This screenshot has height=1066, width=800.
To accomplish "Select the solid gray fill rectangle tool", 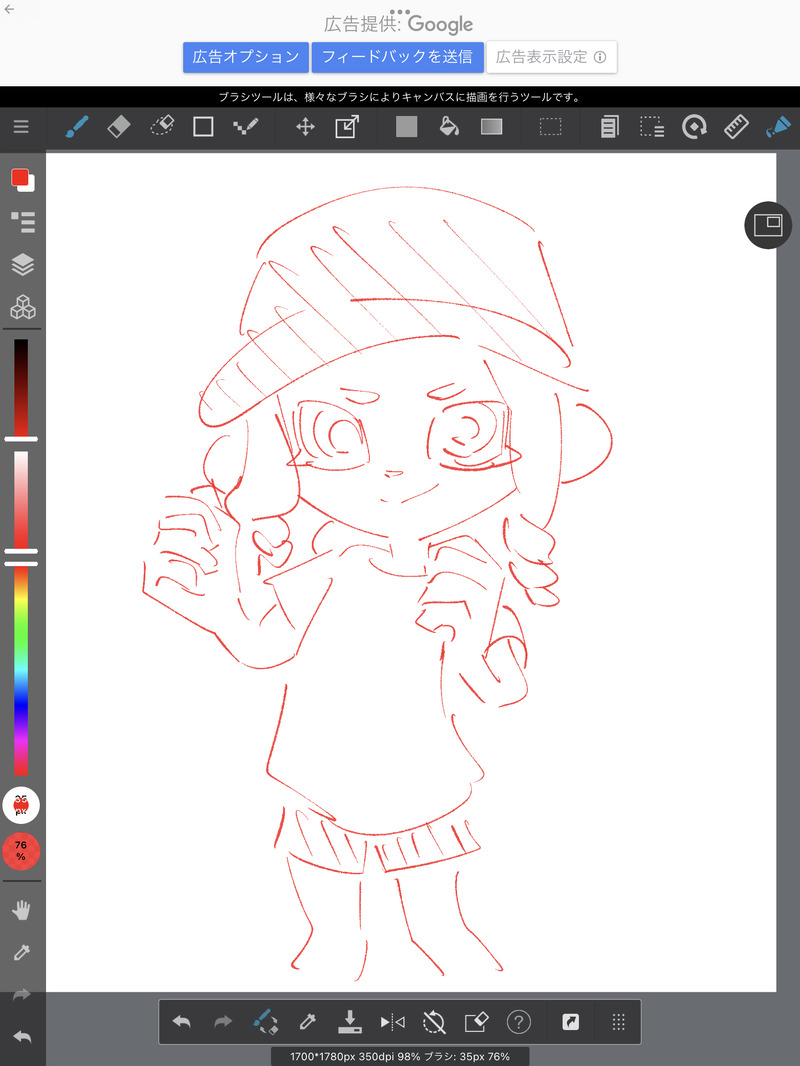I will (406, 127).
